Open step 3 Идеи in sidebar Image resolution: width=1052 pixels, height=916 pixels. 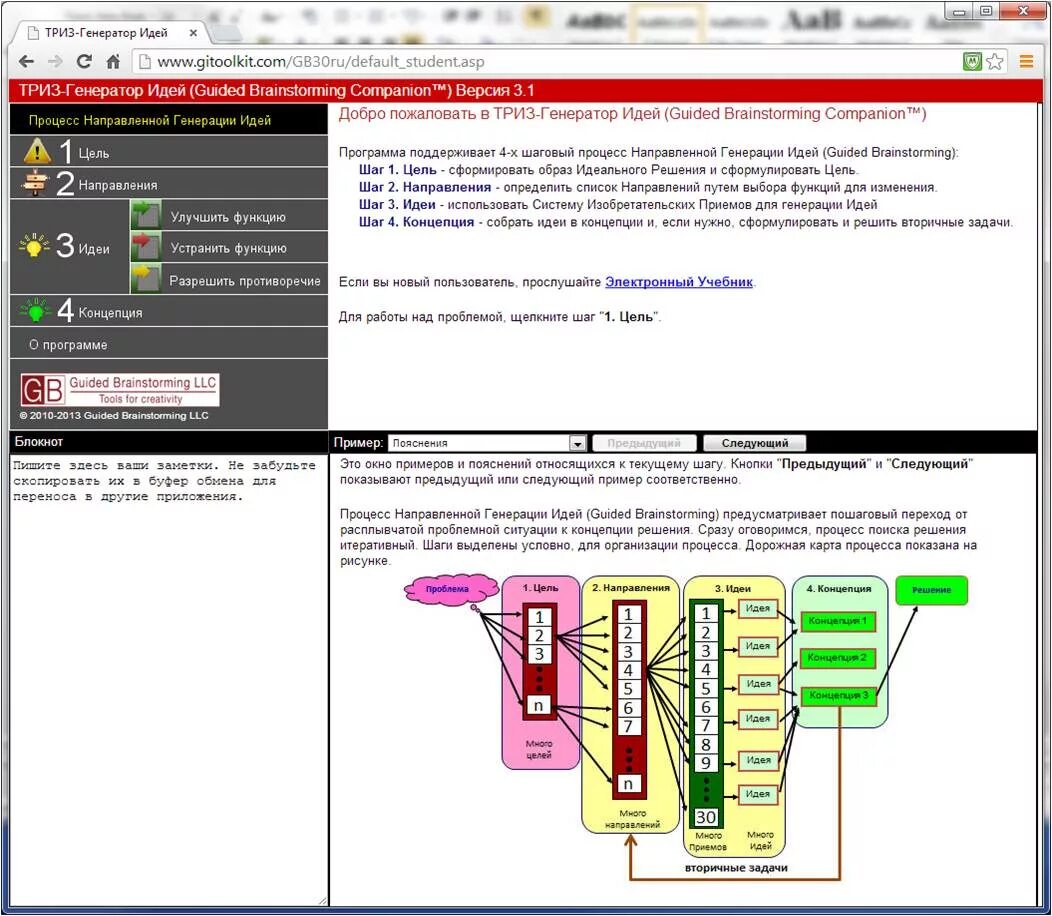70,246
